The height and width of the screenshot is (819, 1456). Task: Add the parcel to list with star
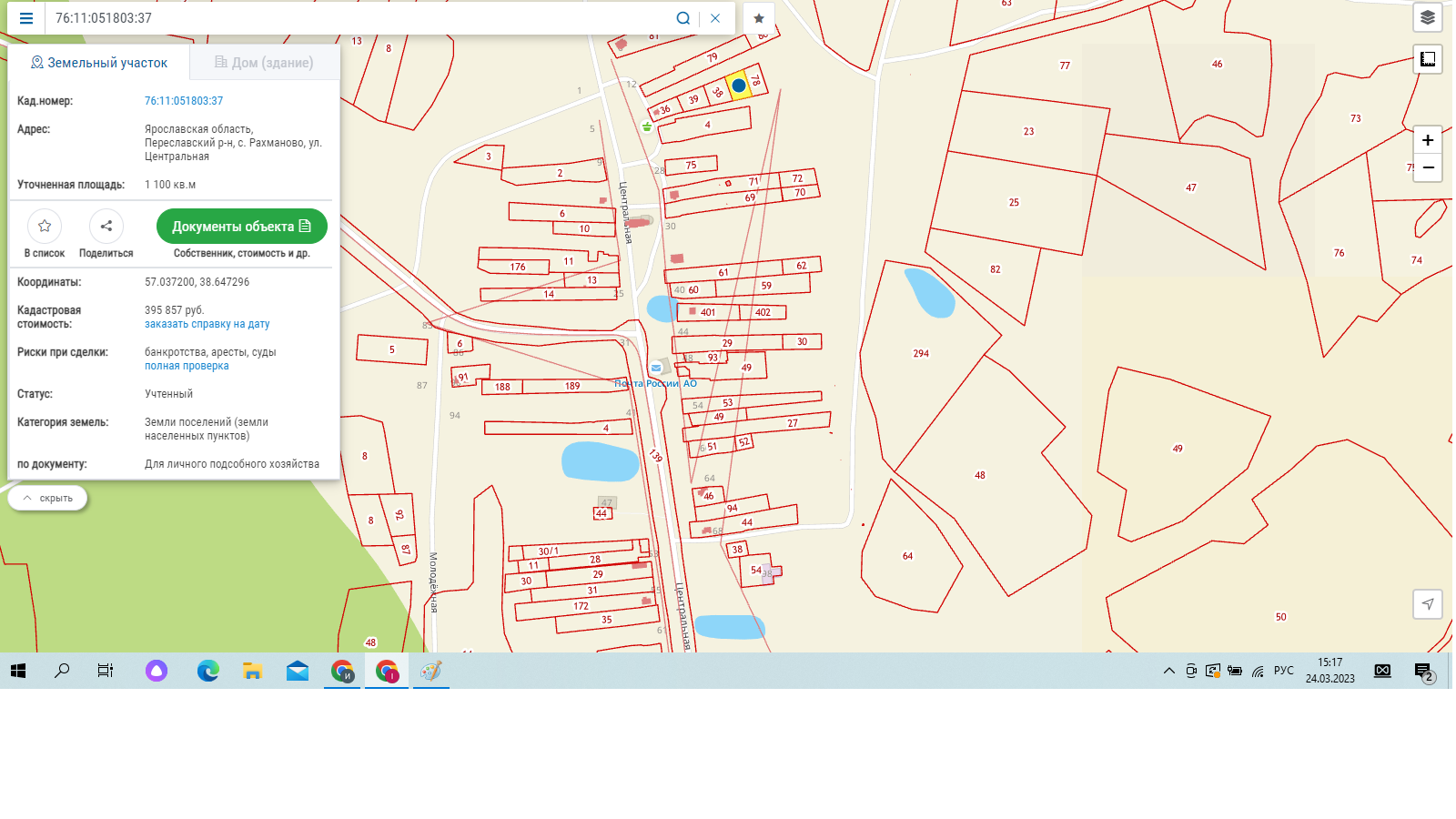pos(45,227)
